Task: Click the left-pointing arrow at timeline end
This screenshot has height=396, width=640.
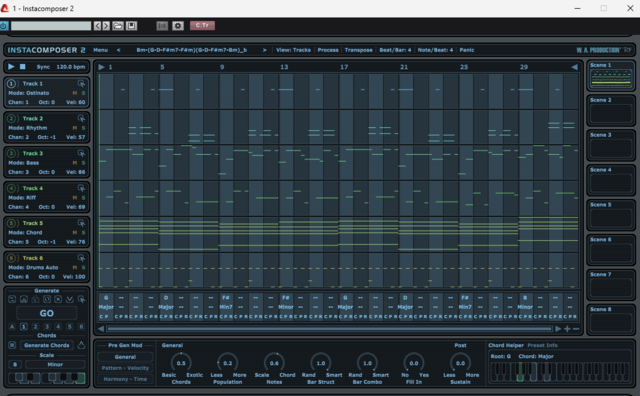Action: pyautogui.click(x=574, y=67)
